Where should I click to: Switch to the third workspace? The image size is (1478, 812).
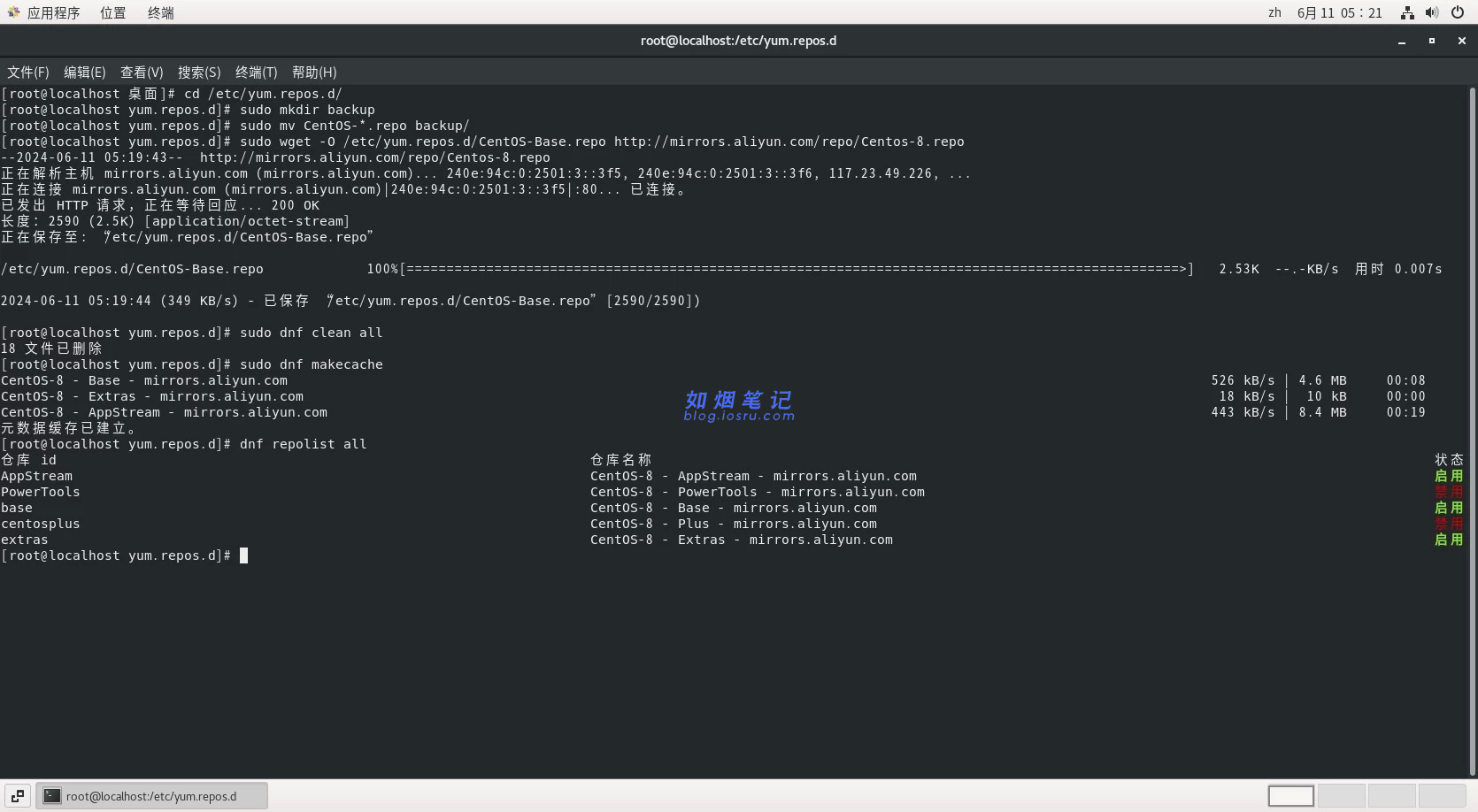point(1392,796)
